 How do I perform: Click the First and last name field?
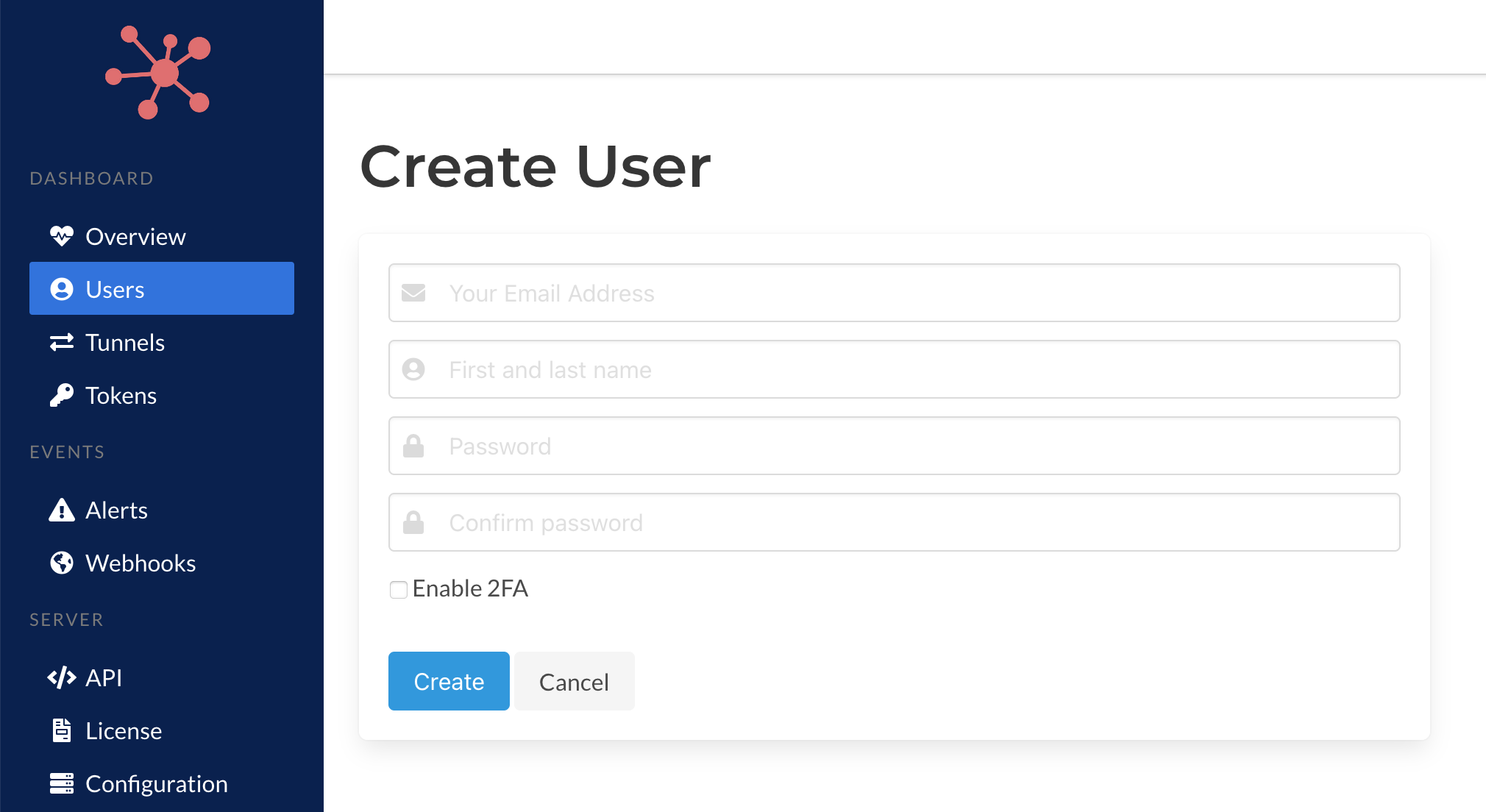tap(894, 369)
